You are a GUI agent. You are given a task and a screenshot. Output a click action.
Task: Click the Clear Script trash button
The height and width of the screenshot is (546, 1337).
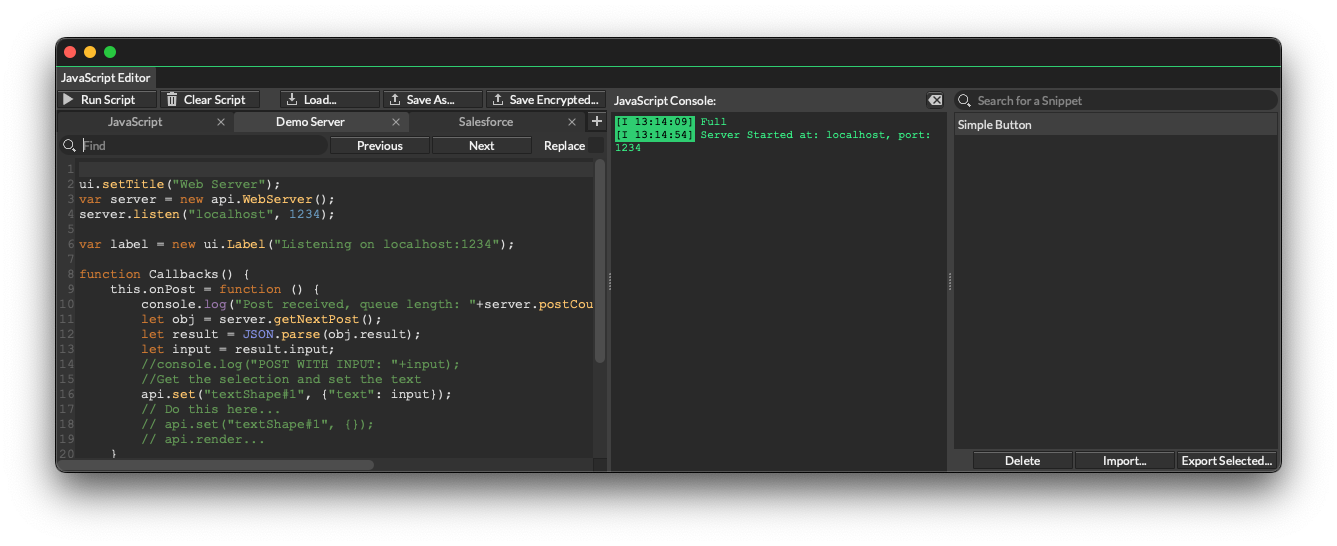[211, 100]
